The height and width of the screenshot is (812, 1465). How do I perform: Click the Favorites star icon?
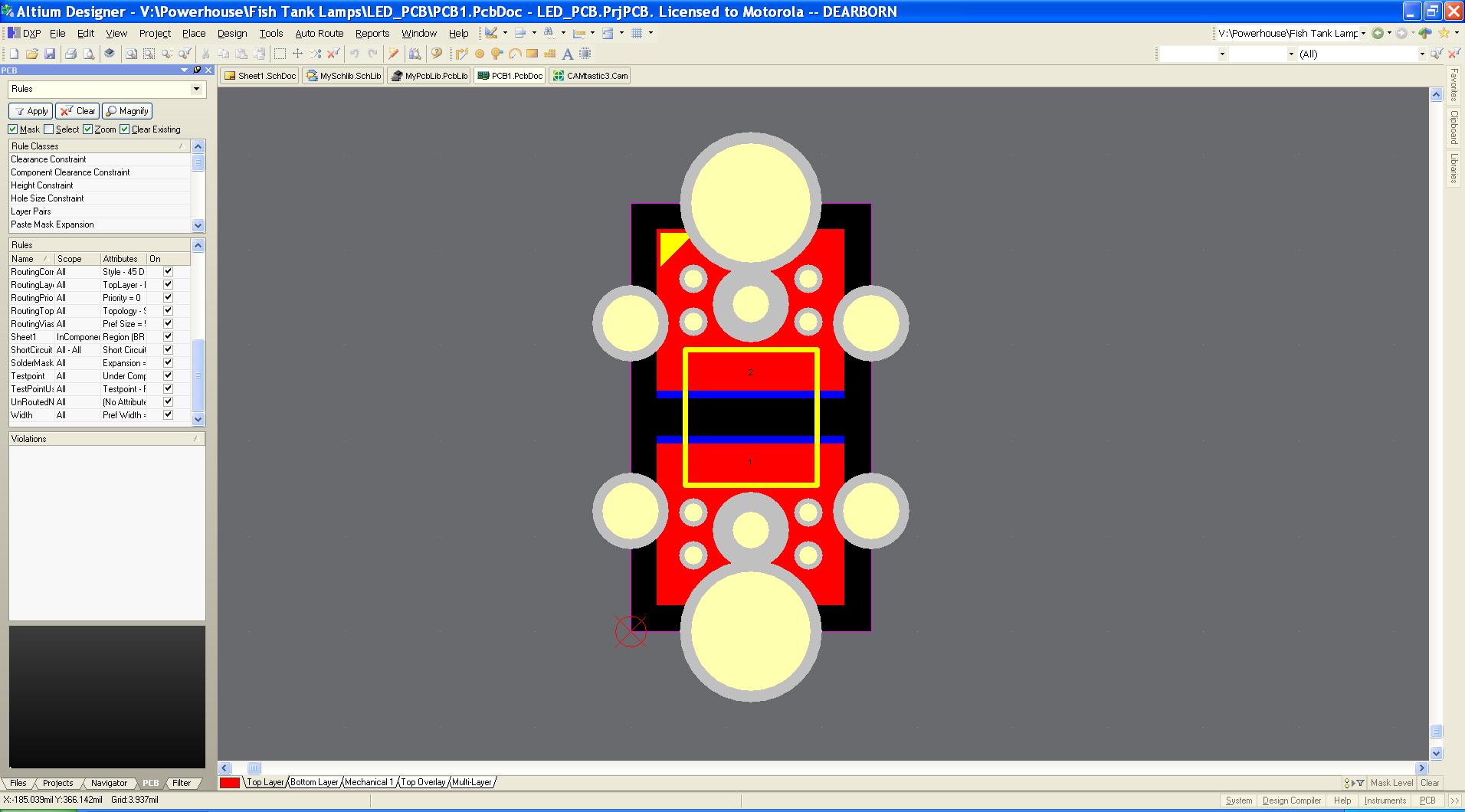[x=1444, y=33]
